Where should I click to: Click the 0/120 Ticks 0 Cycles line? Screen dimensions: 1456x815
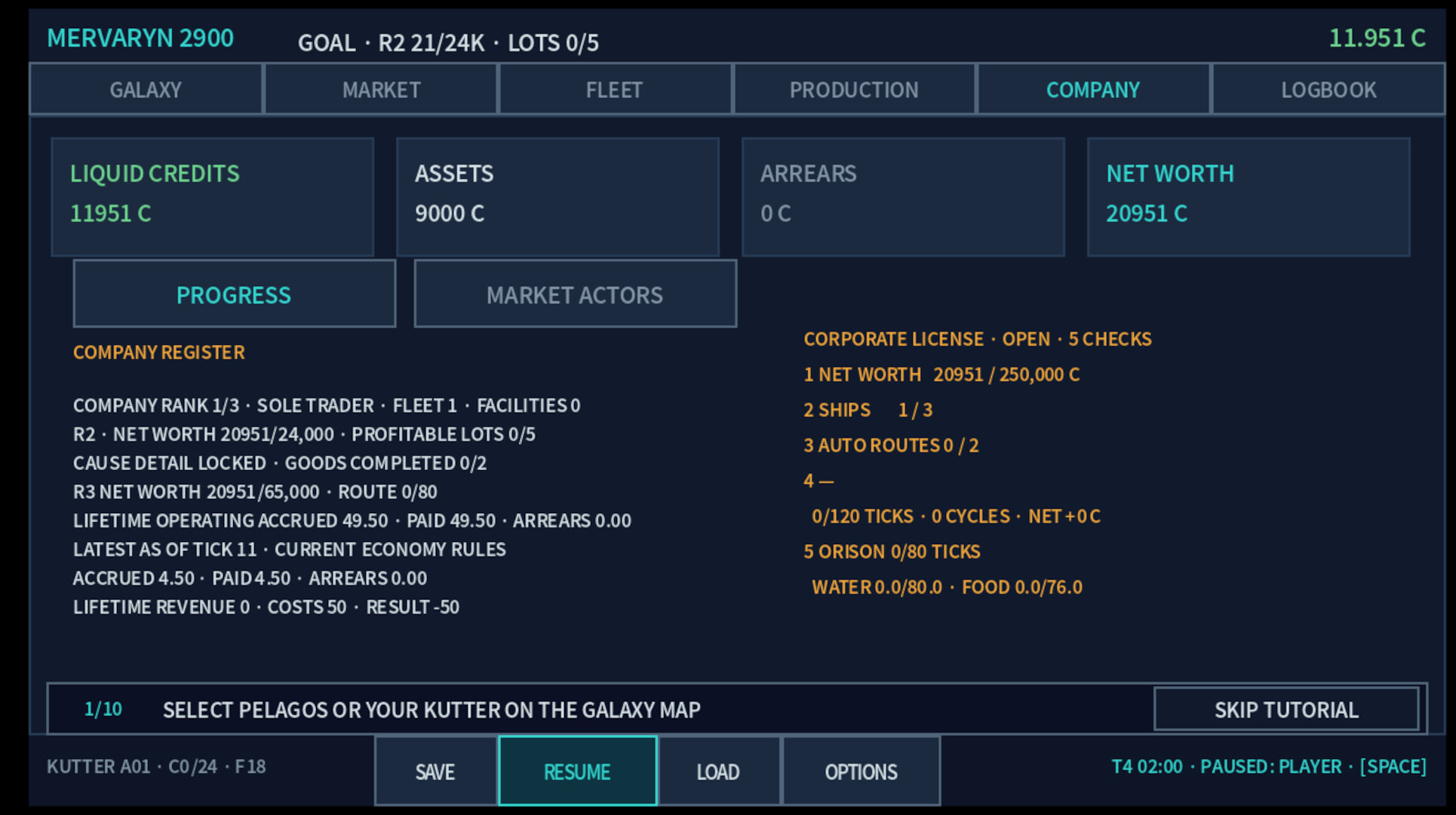[956, 516]
